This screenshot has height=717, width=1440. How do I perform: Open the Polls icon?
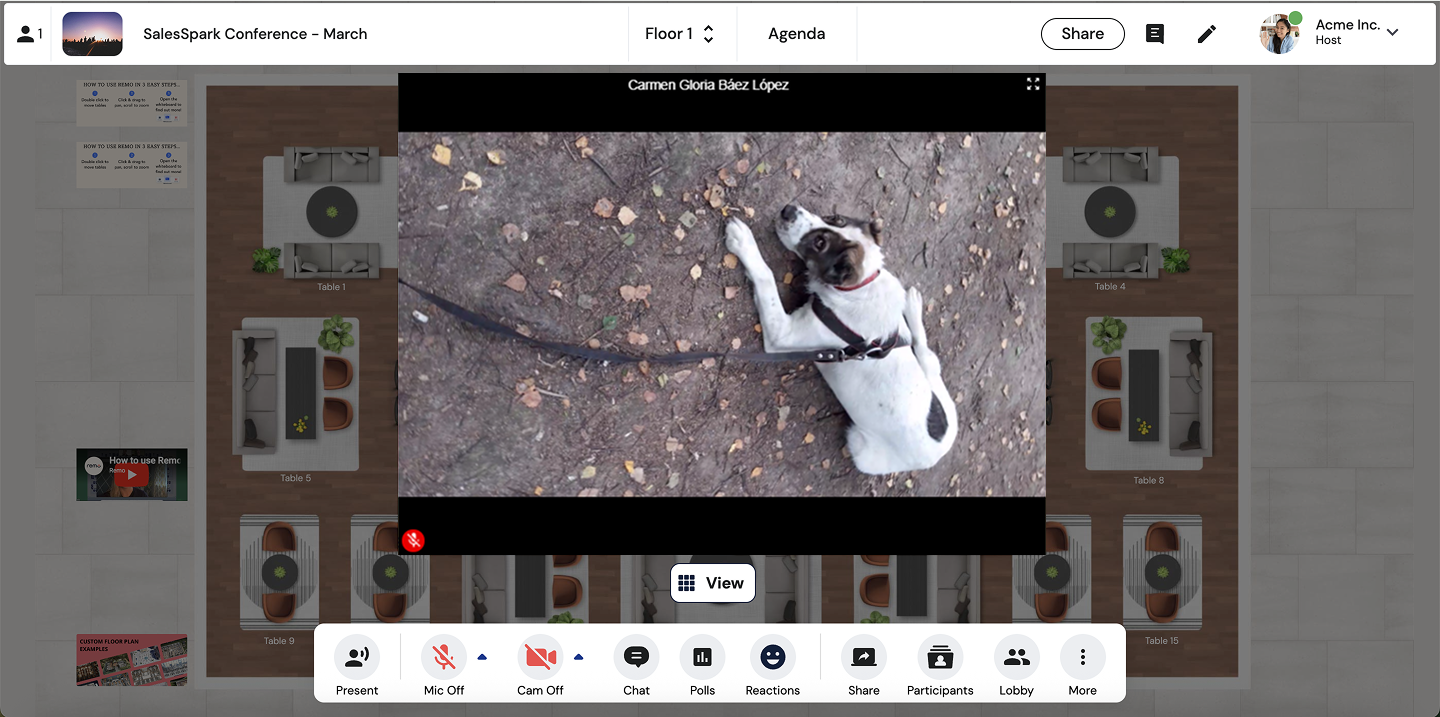702,658
